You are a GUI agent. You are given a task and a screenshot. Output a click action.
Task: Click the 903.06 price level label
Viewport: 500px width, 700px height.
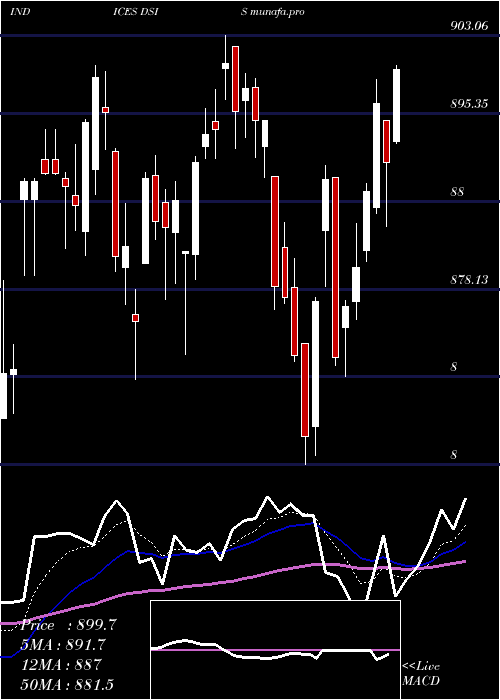(x=469, y=26)
